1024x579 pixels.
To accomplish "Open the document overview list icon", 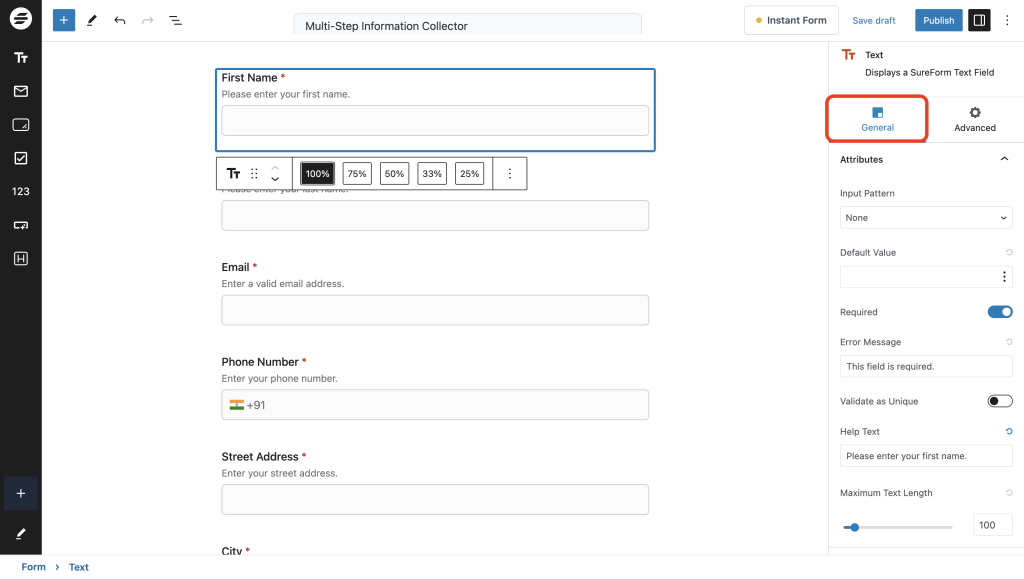I will pos(176,20).
